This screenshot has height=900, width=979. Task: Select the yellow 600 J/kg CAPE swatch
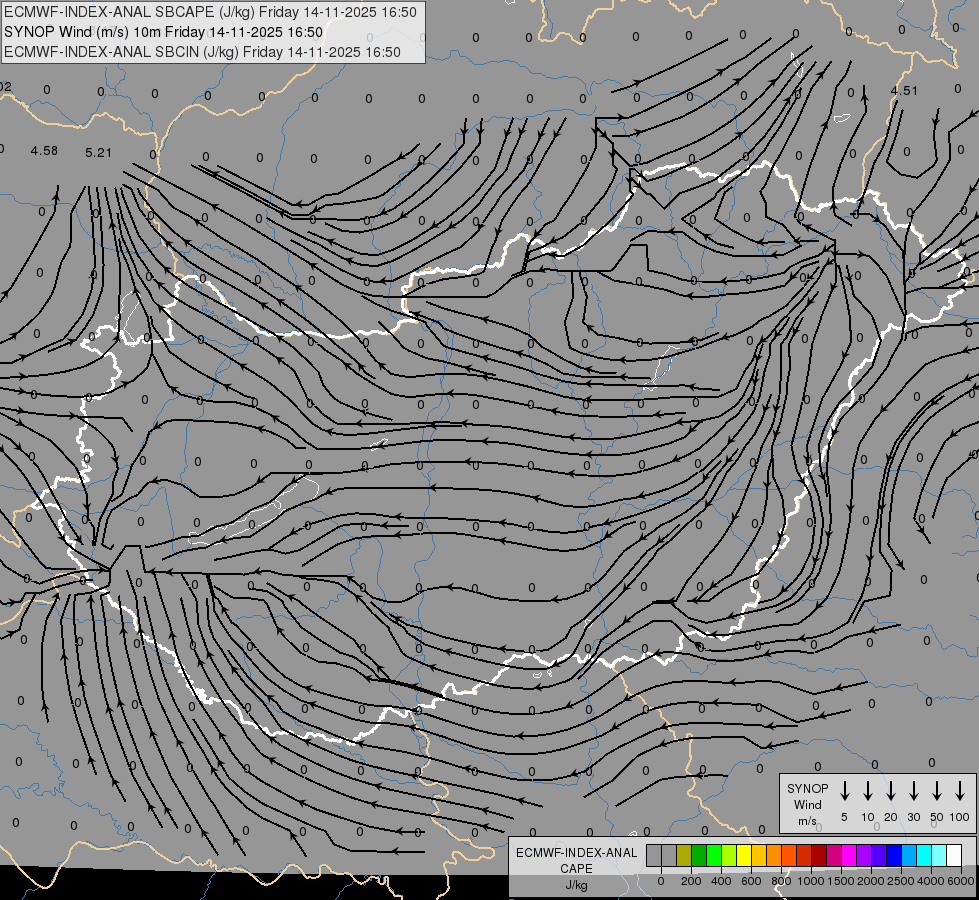click(x=744, y=855)
